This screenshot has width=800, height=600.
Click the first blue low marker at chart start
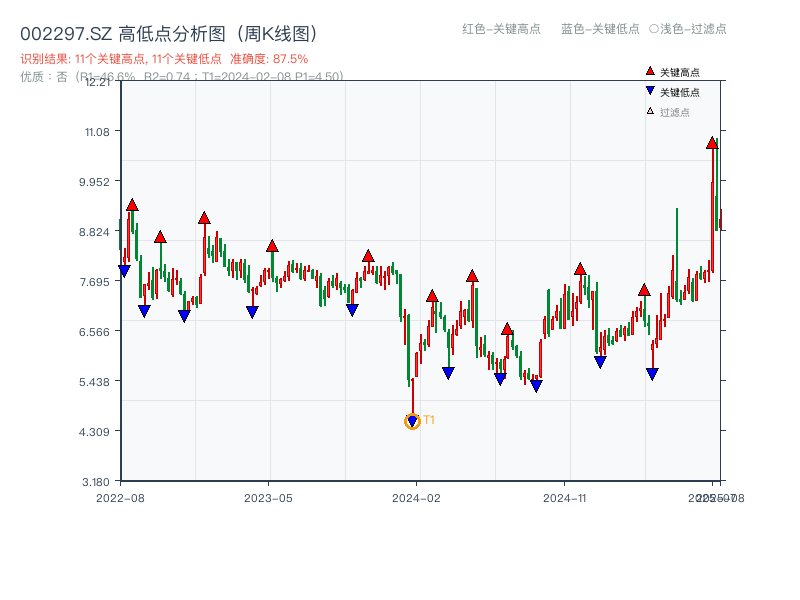[x=124, y=271]
